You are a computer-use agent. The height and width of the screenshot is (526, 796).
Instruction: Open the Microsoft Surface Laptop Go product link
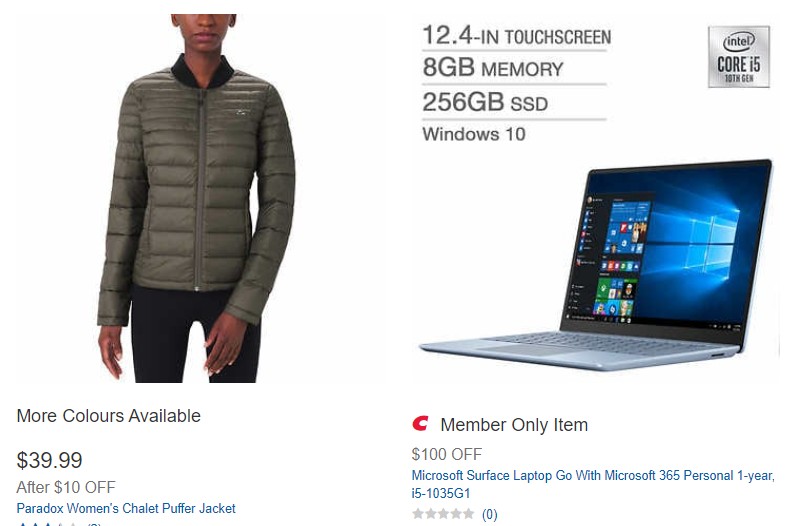coord(593,484)
